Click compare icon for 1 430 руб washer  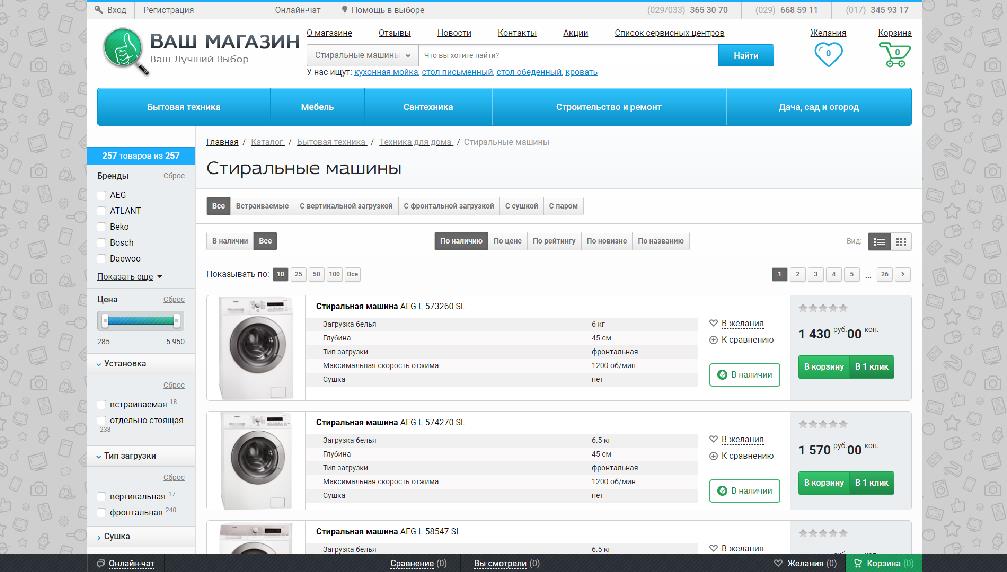[x=713, y=340]
